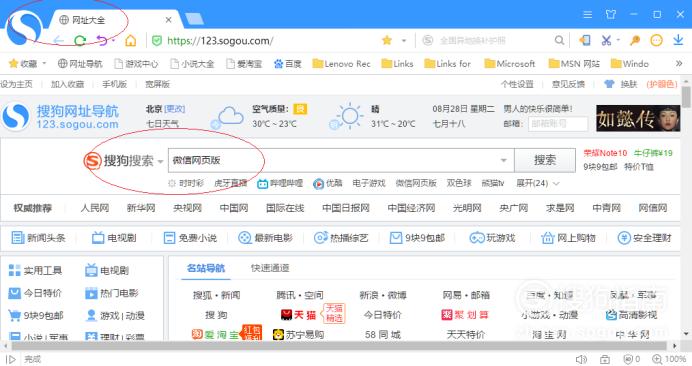Select the 网址大全 tab
Image resolution: width=692 pixels, height=366 pixels.
pos(115,20)
